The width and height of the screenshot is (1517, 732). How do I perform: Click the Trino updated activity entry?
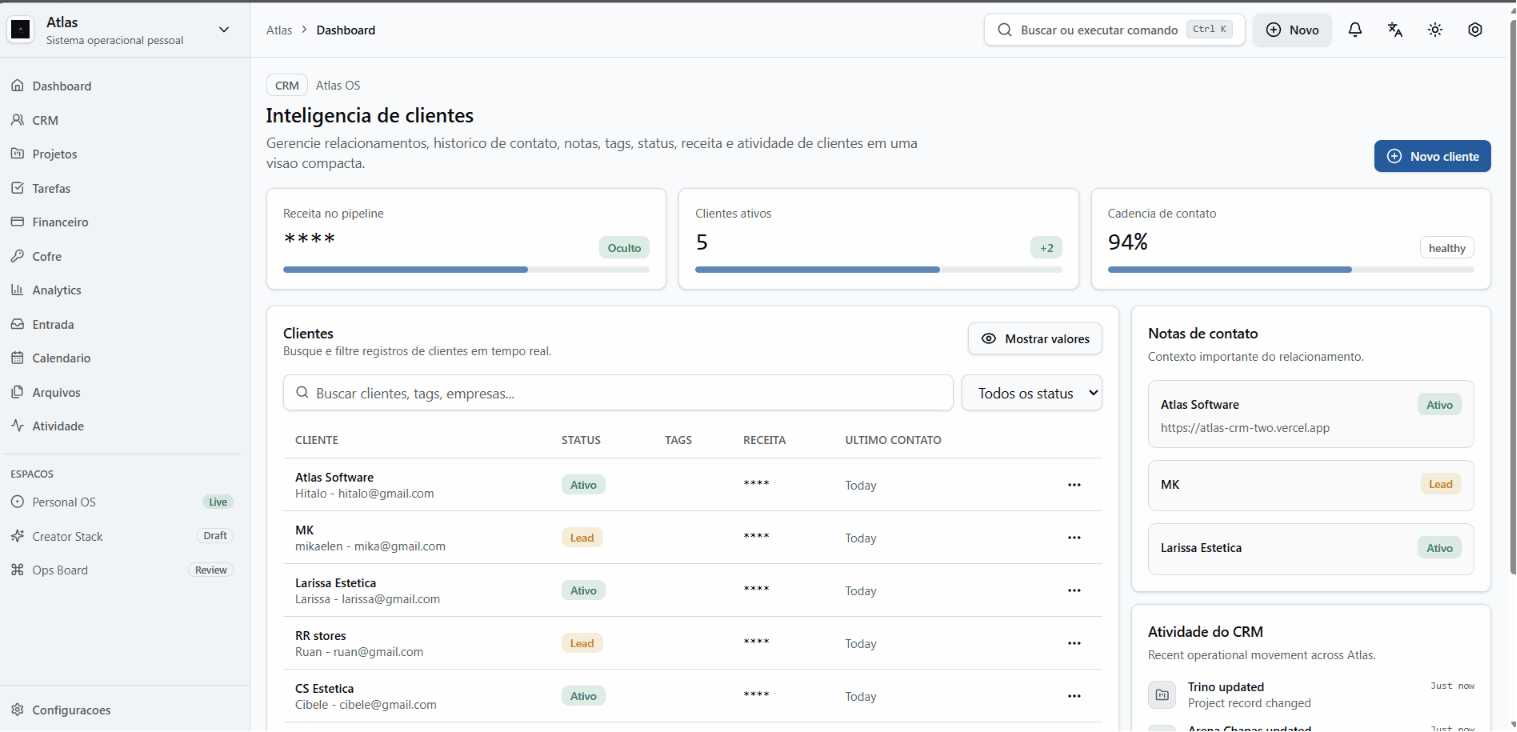1311,694
